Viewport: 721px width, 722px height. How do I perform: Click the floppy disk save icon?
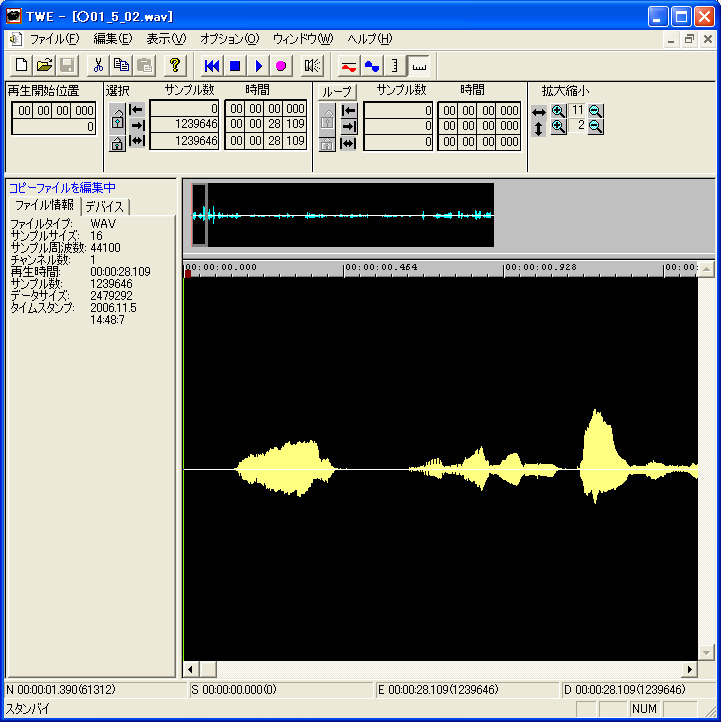point(67,66)
